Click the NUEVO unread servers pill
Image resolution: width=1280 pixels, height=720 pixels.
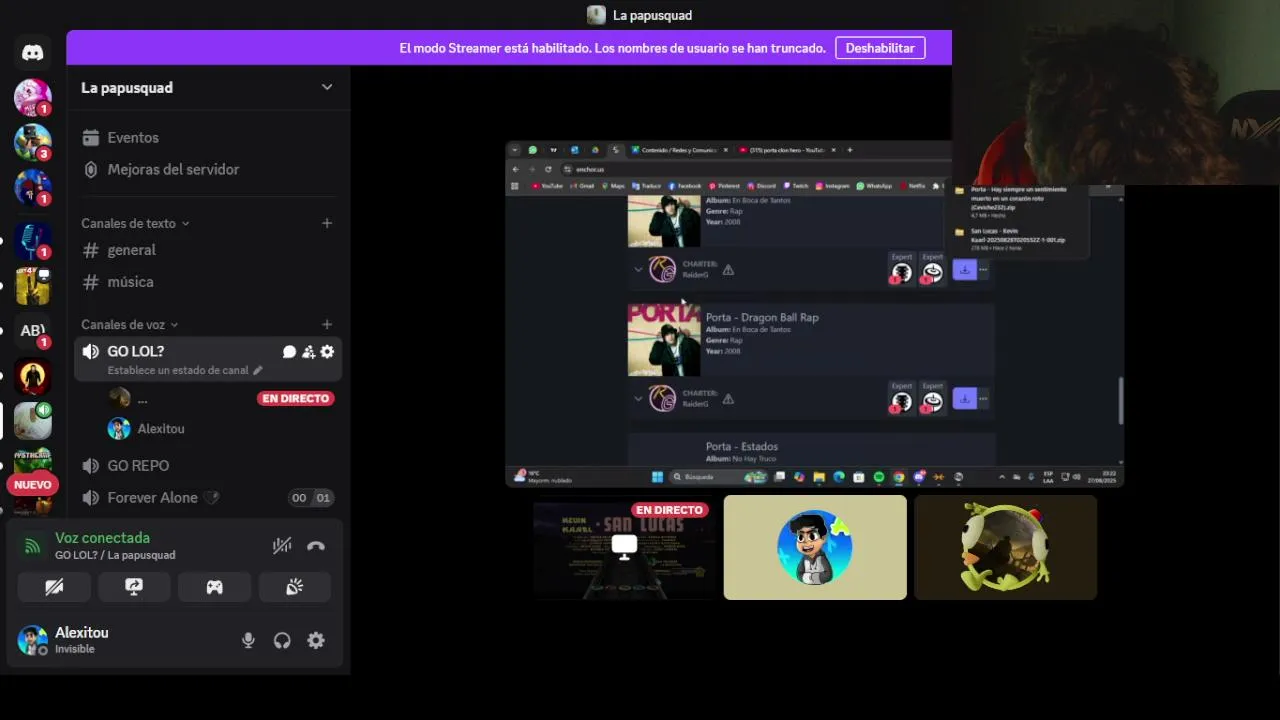pos(32,484)
